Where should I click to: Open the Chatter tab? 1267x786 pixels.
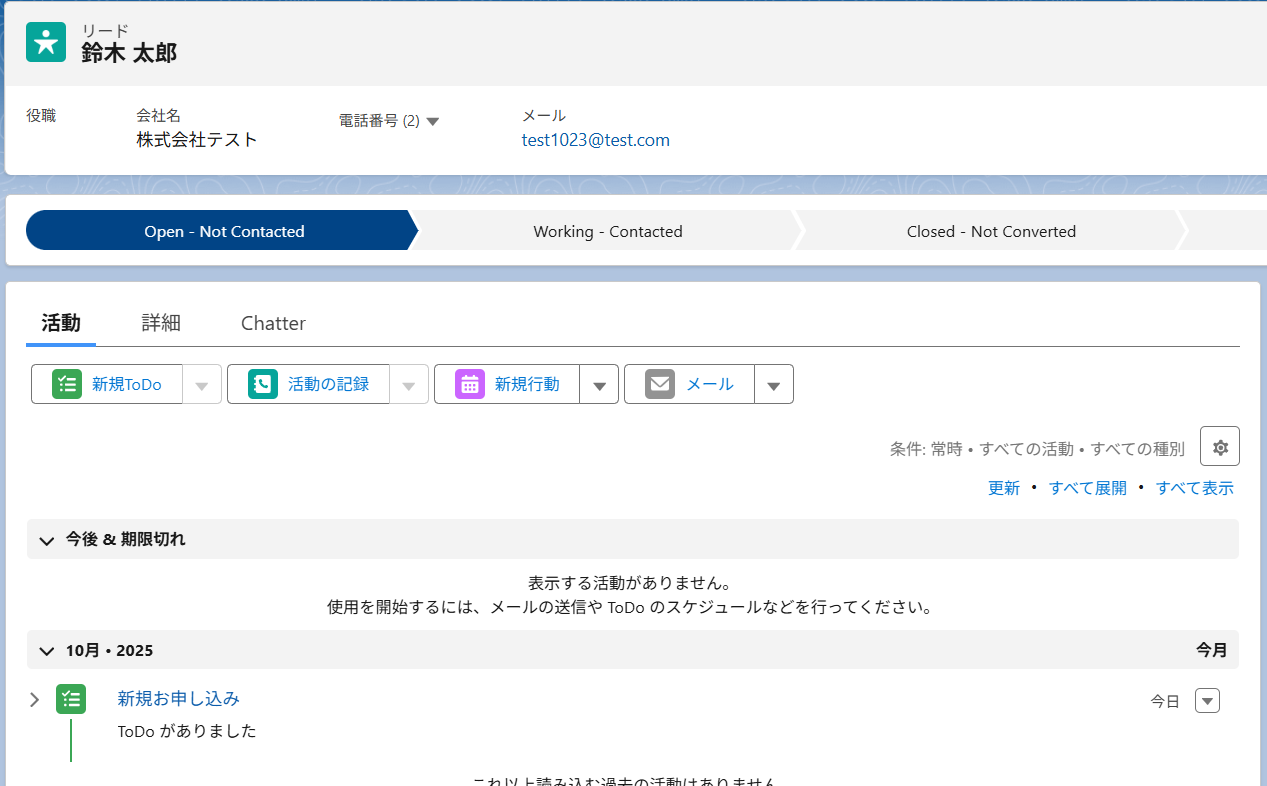(x=273, y=323)
